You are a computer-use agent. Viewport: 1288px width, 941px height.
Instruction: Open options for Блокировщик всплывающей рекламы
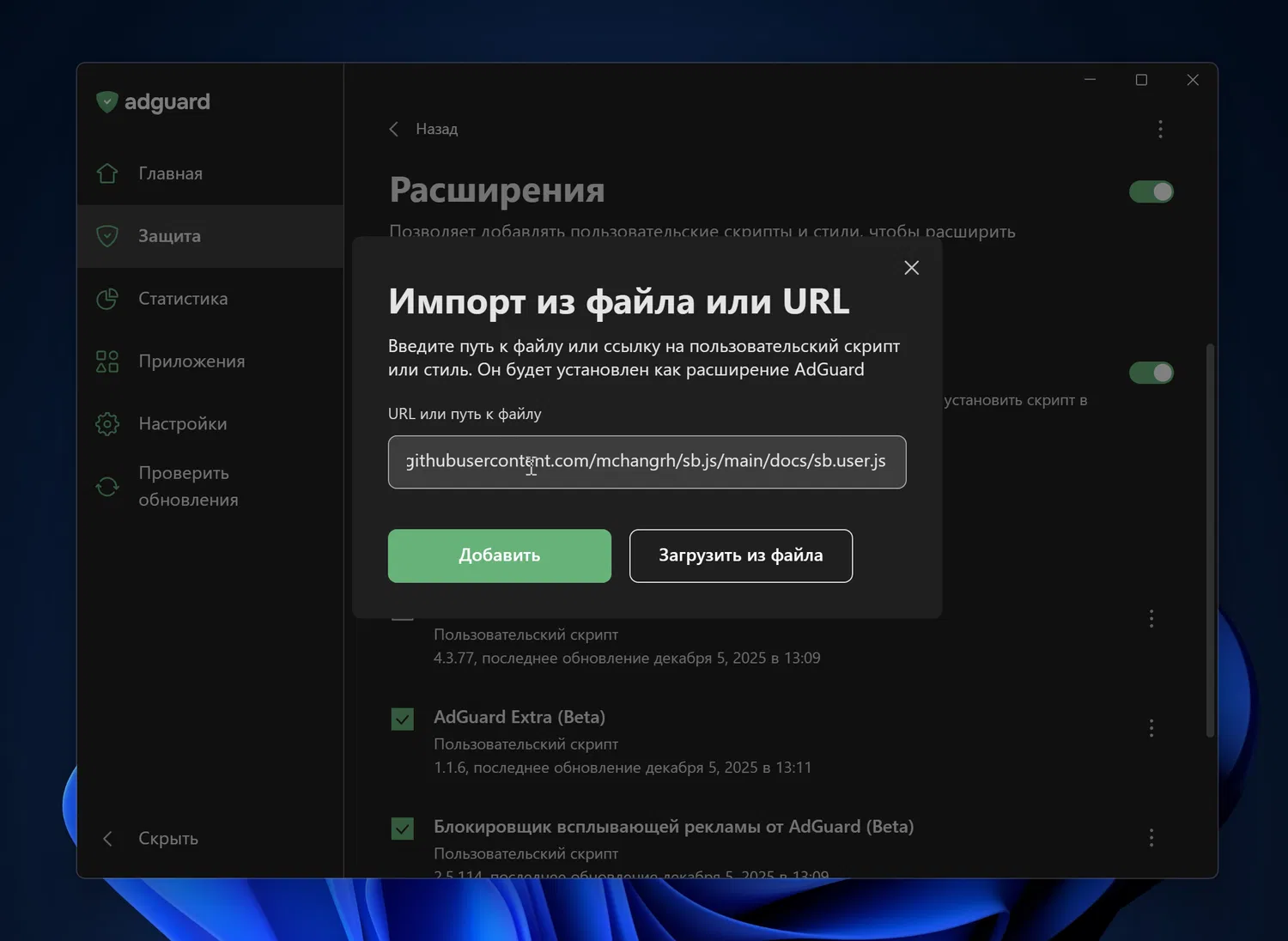[1151, 838]
